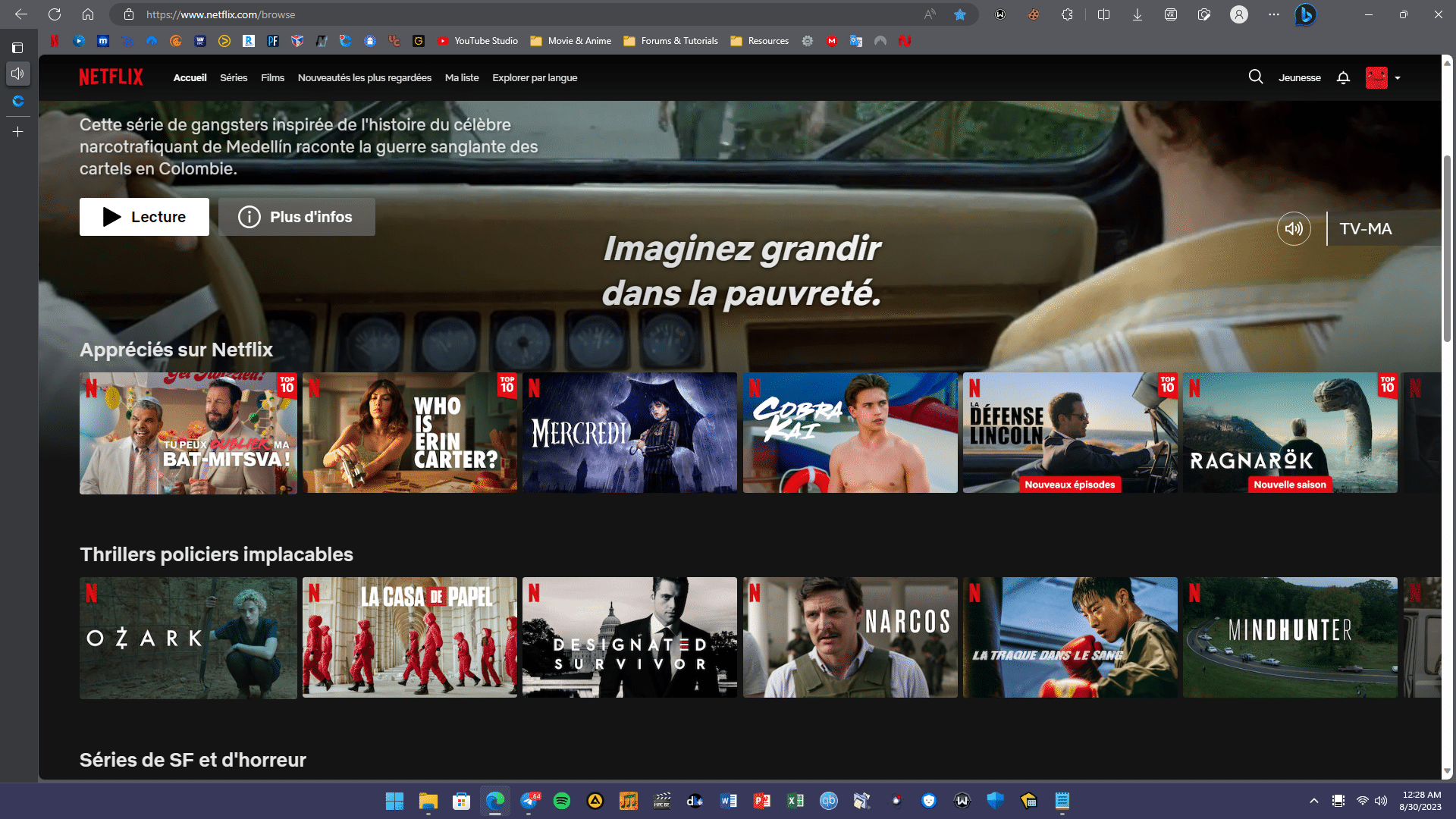Screen dimensions: 1456x819
Task: Open Bing chat sidebar icon
Action: coord(1305,14)
